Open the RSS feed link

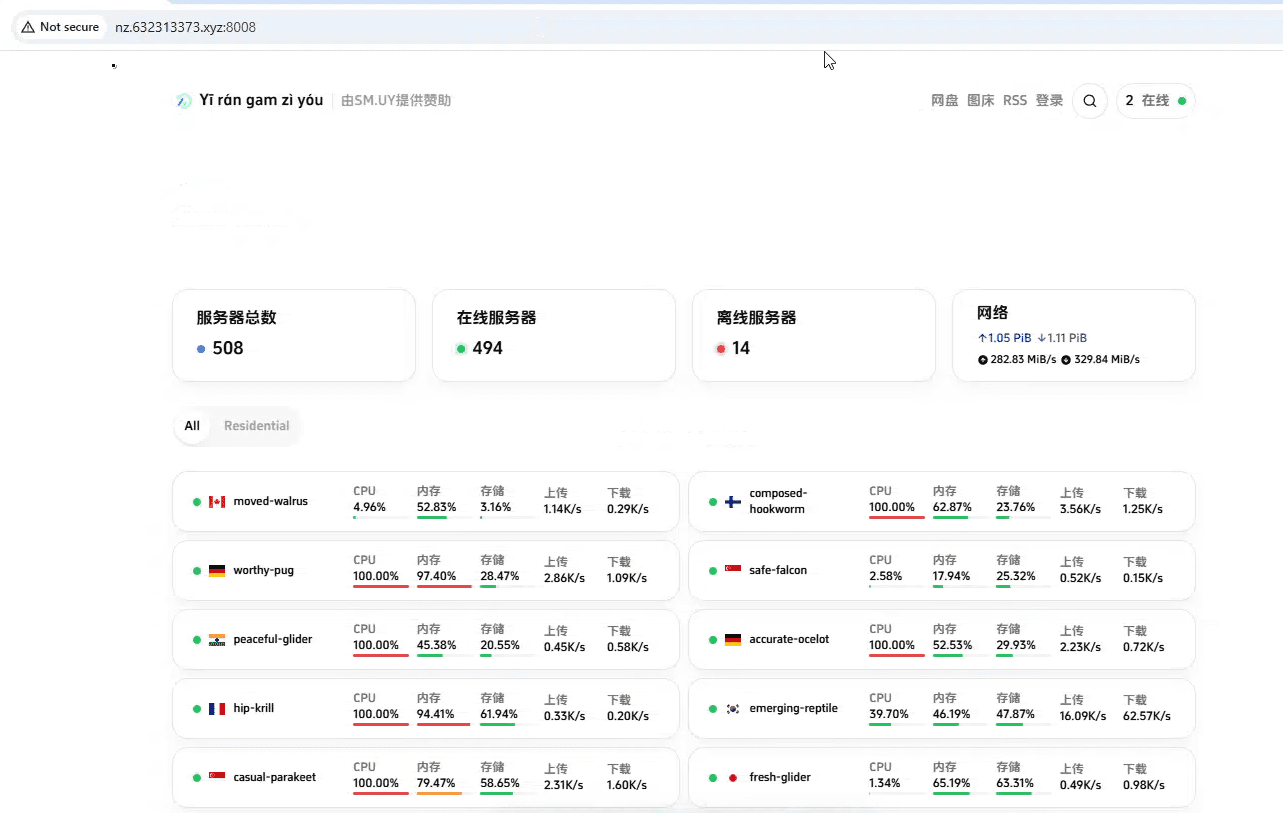[1014, 101]
